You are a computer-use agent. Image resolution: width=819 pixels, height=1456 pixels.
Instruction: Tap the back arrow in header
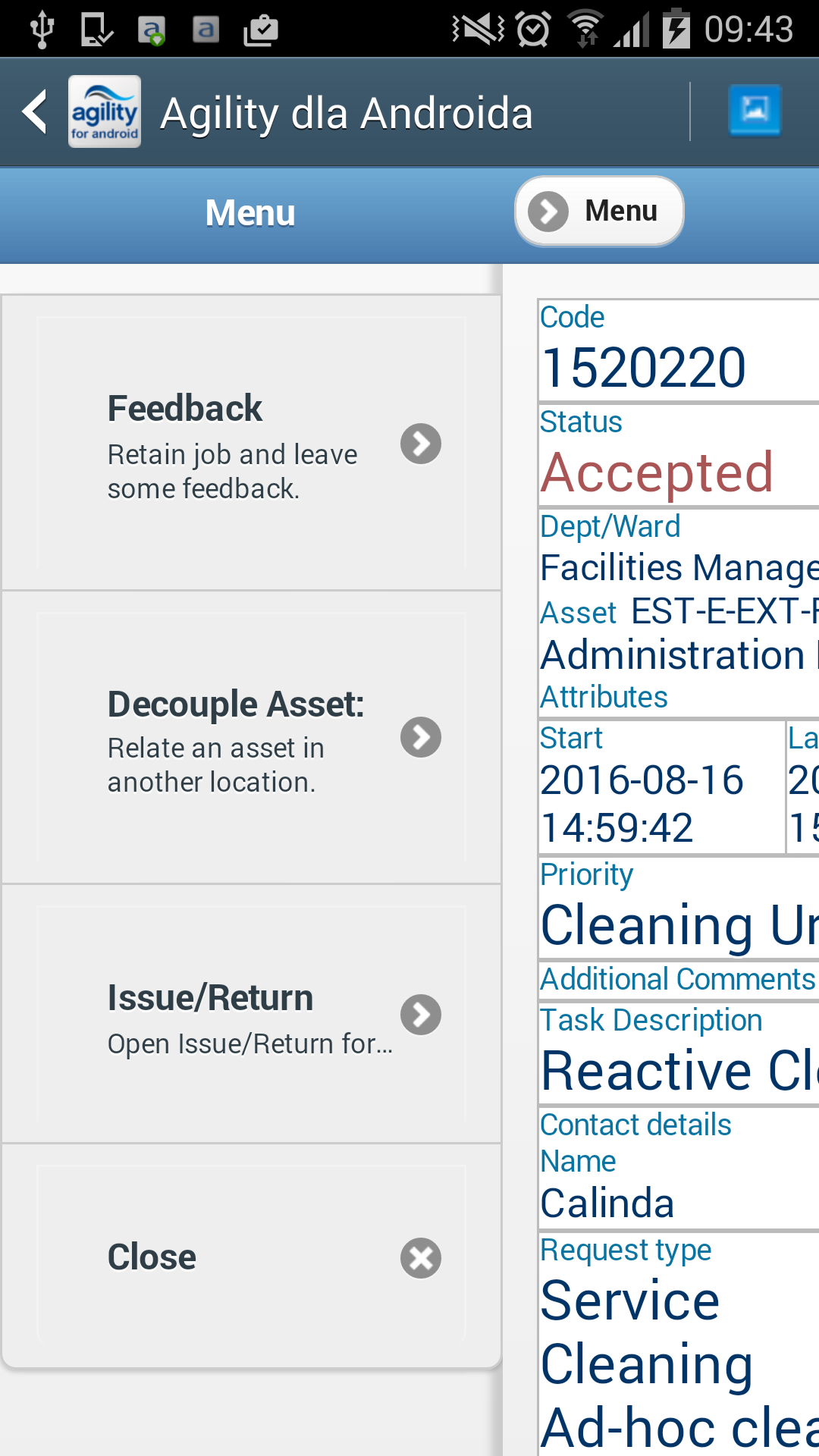pyautogui.click(x=35, y=112)
